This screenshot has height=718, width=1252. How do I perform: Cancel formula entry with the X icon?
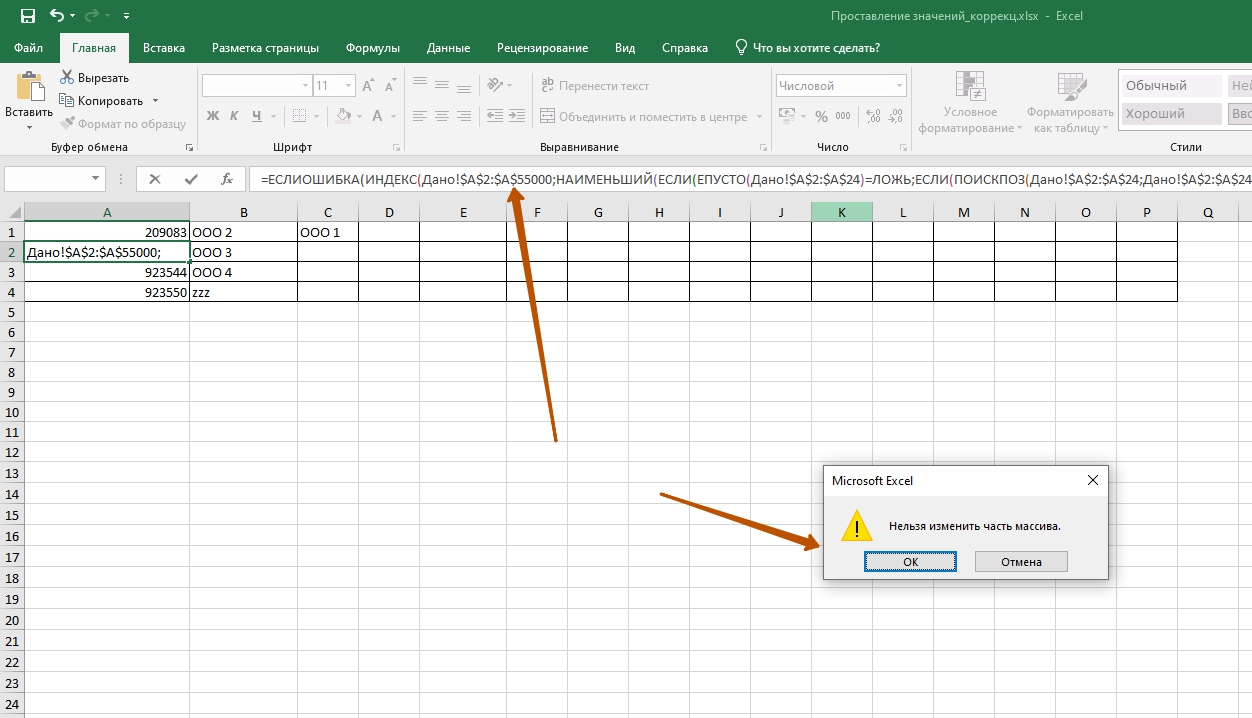tap(155, 180)
